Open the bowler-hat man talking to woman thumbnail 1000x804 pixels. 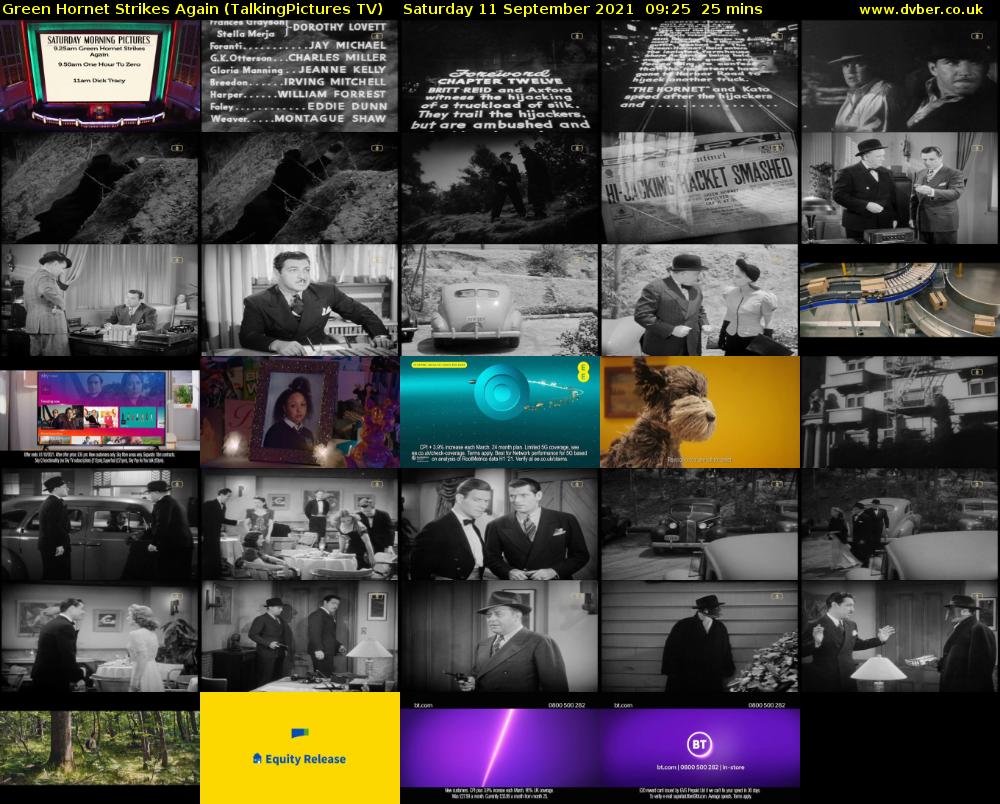coord(700,300)
